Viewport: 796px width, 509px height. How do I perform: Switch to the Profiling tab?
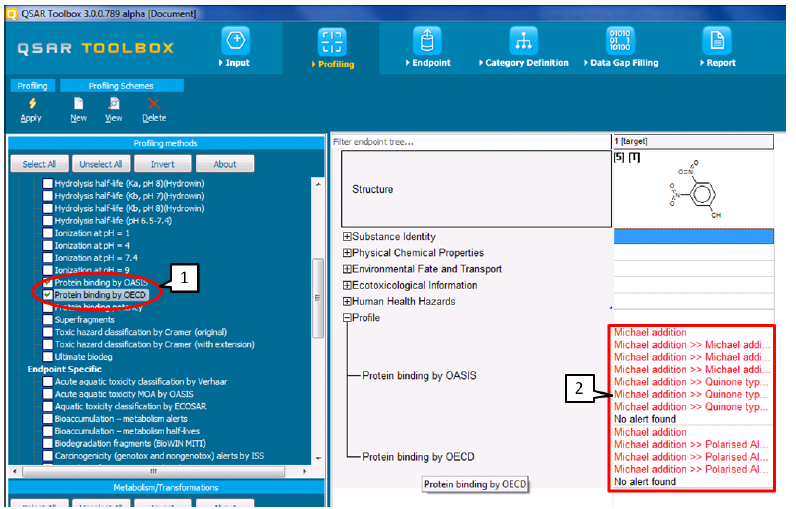pos(32,86)
